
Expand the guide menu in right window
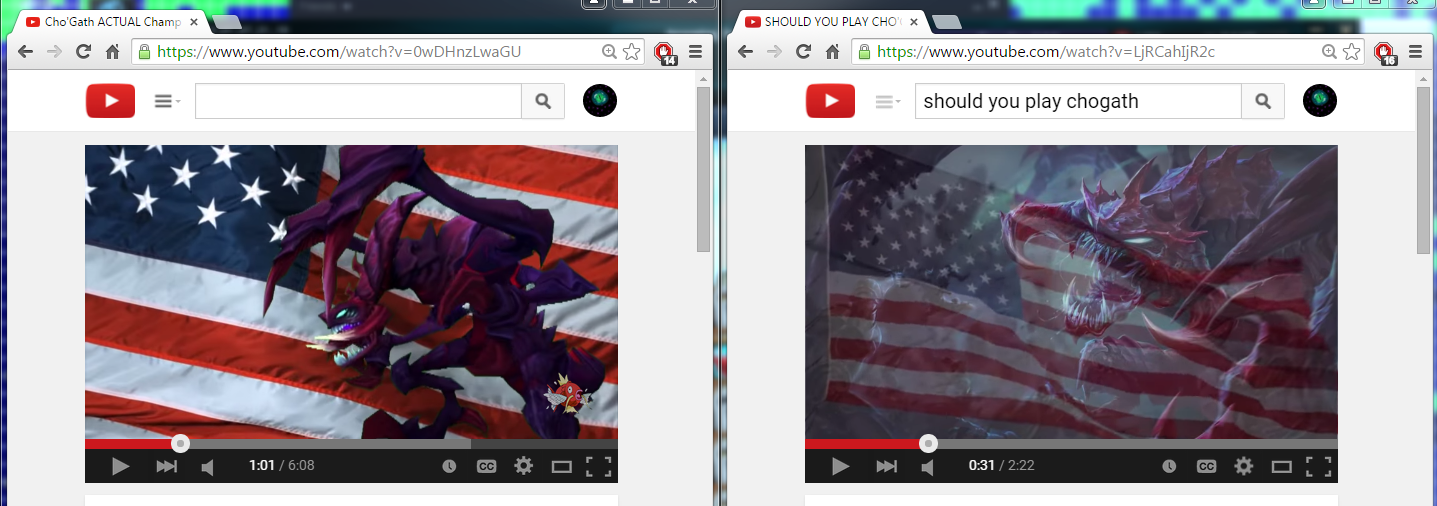click(x=887, y=101)
